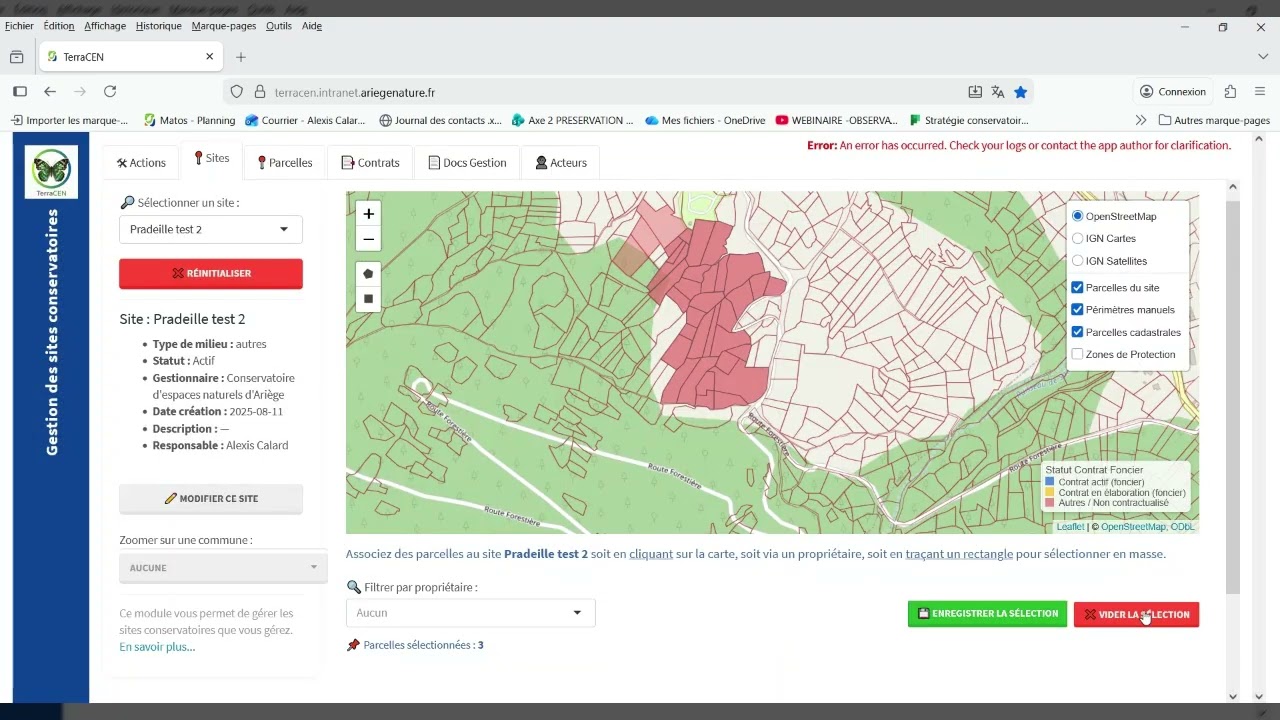Open the tab list button left of tabs
1280x720 pixels.
[17, 57]
